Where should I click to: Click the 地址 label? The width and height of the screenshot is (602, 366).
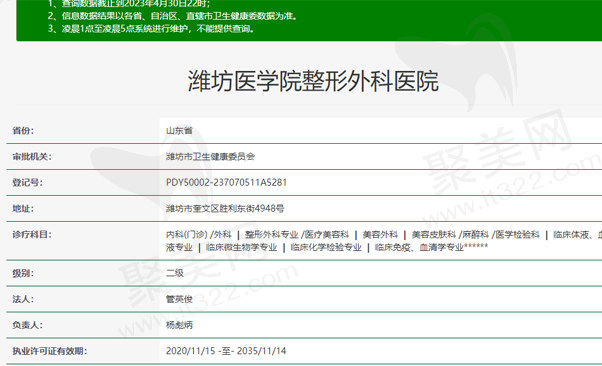23,209
